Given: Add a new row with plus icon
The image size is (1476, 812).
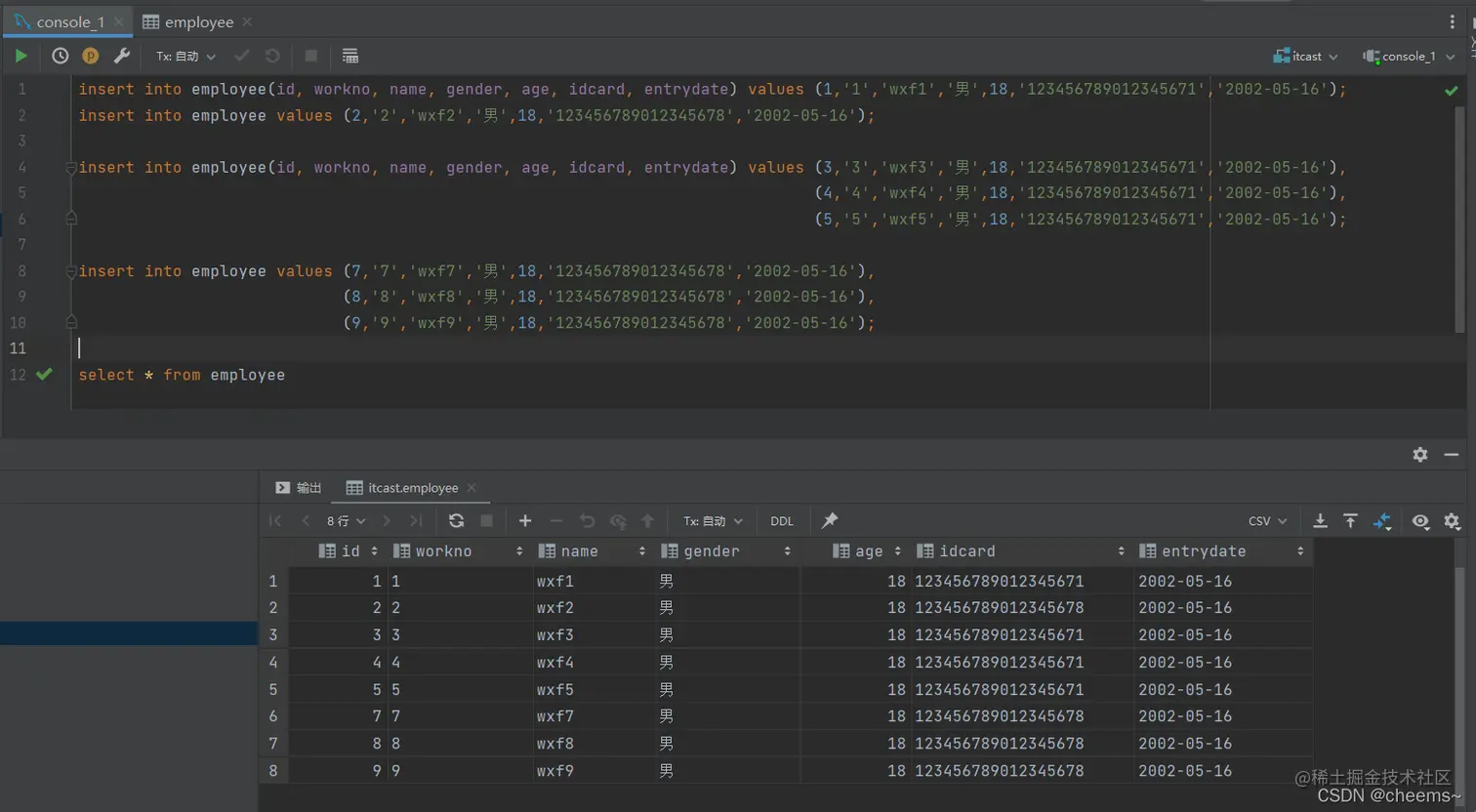Looking at the screenshot, I should pos(525,521).
